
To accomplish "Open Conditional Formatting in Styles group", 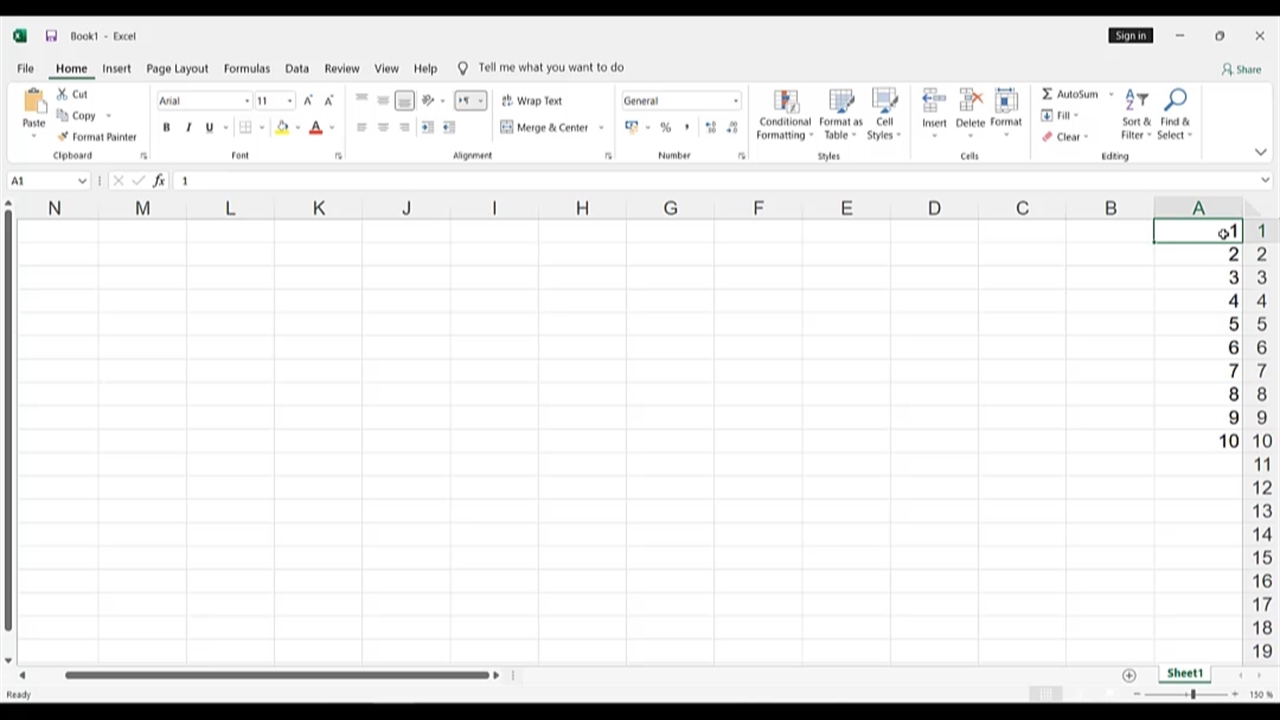I will pyautogui.click(x=785, y=115).
